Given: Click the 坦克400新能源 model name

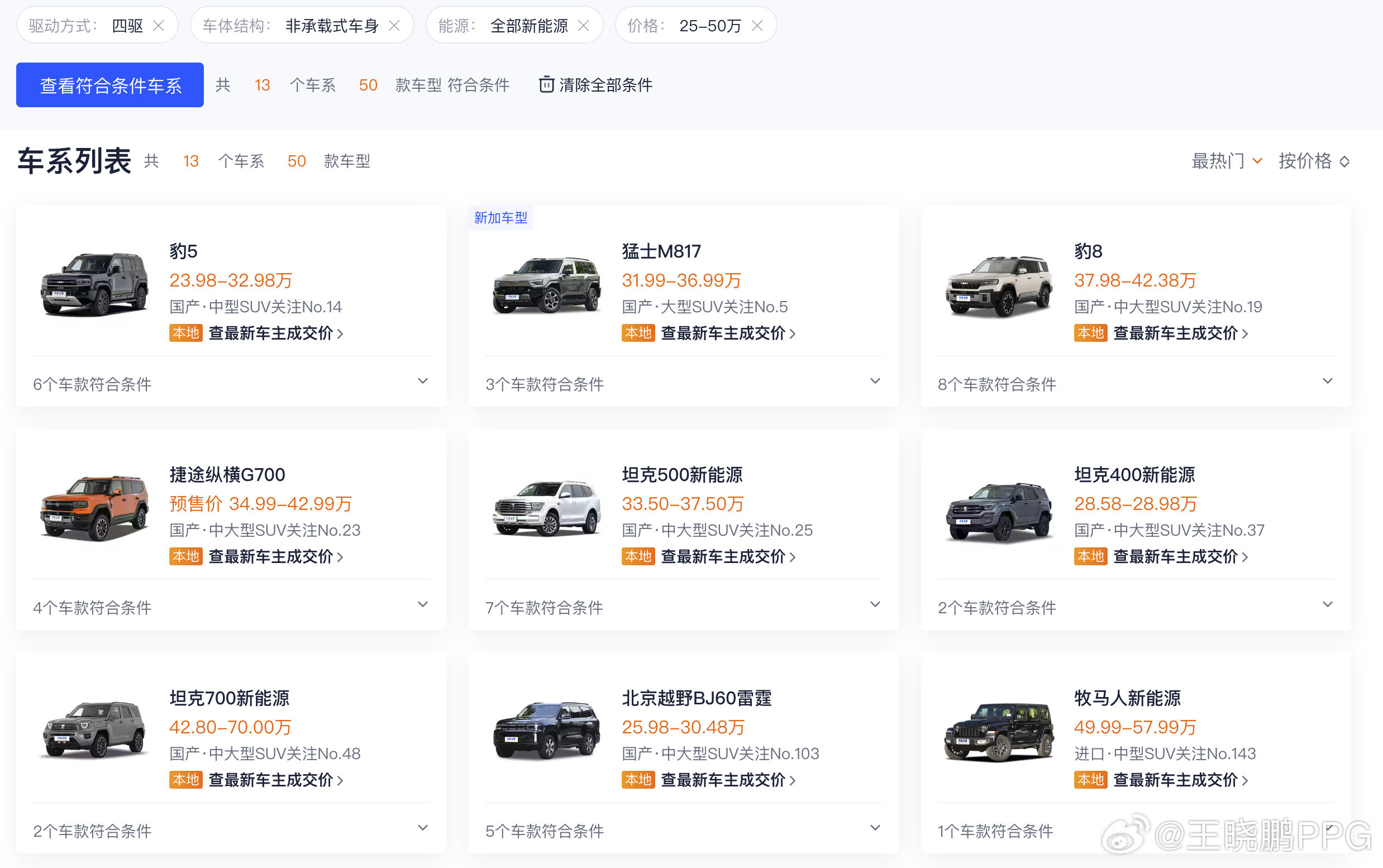Looking at the screenshot, I should 1134,475.
